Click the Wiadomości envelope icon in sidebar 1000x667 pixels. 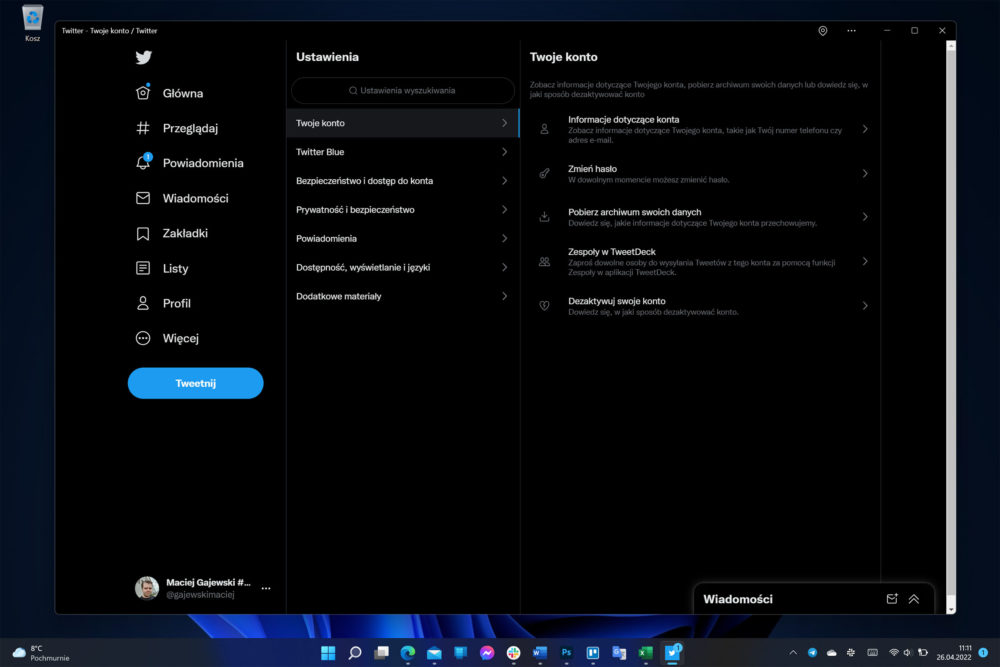(143, 198)
